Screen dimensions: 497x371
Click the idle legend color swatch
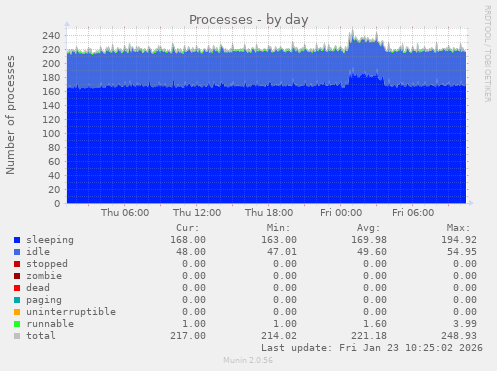point(17,252)
